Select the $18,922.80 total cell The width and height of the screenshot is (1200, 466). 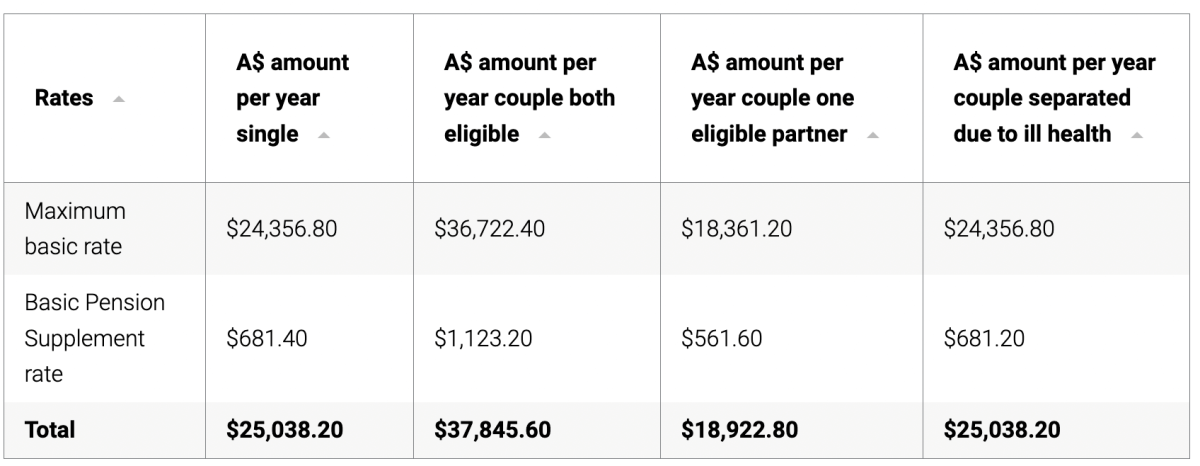click(738, 429)
